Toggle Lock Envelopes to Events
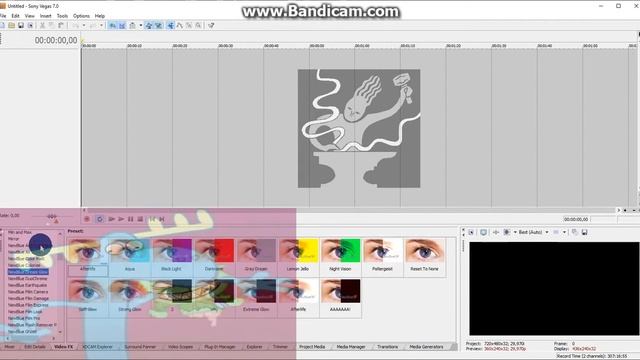The width and height of the screenshot is (640, 360). pos(149,25)
